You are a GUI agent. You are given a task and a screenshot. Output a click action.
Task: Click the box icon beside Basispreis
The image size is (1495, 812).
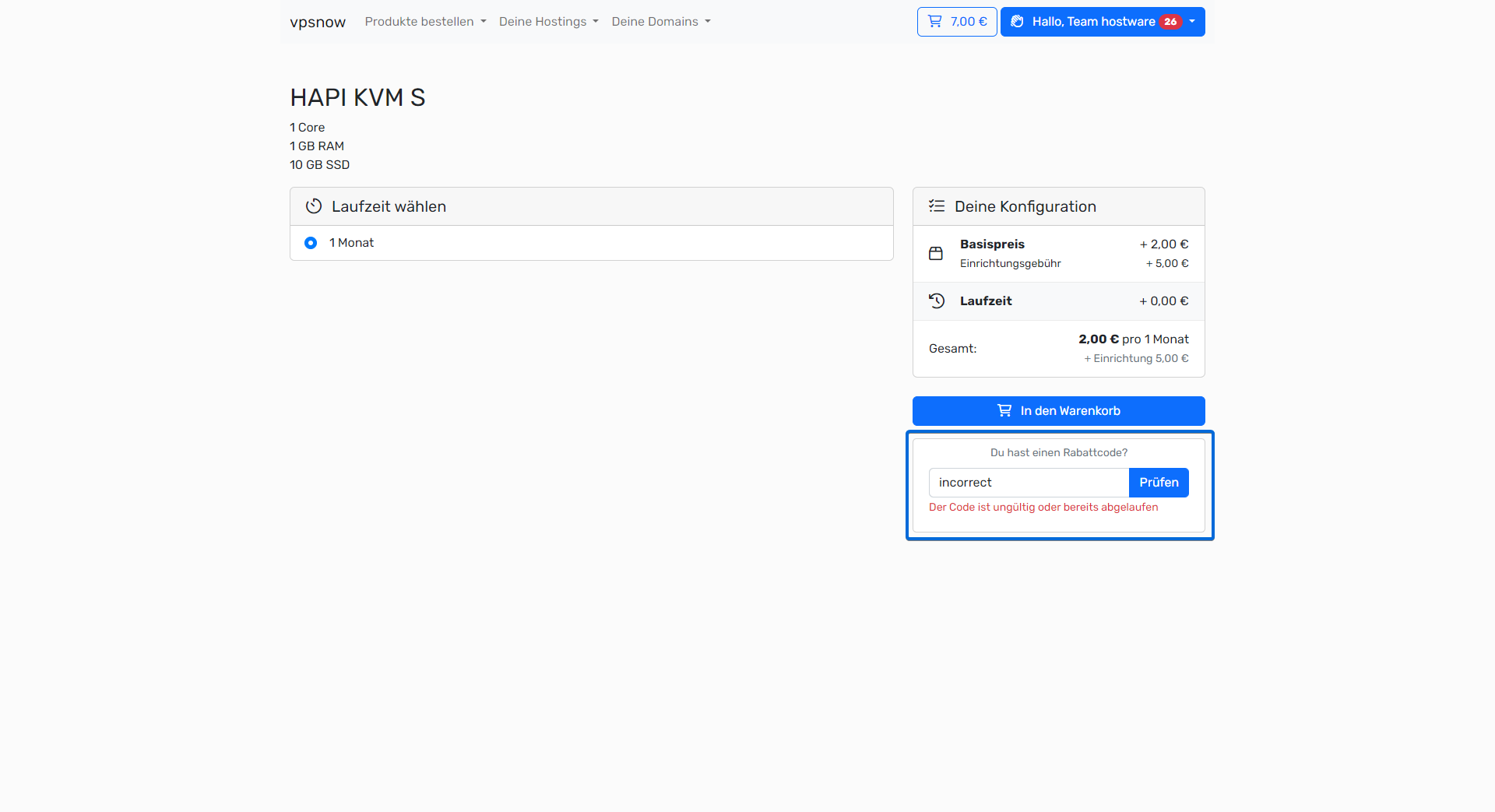[936, 253]
